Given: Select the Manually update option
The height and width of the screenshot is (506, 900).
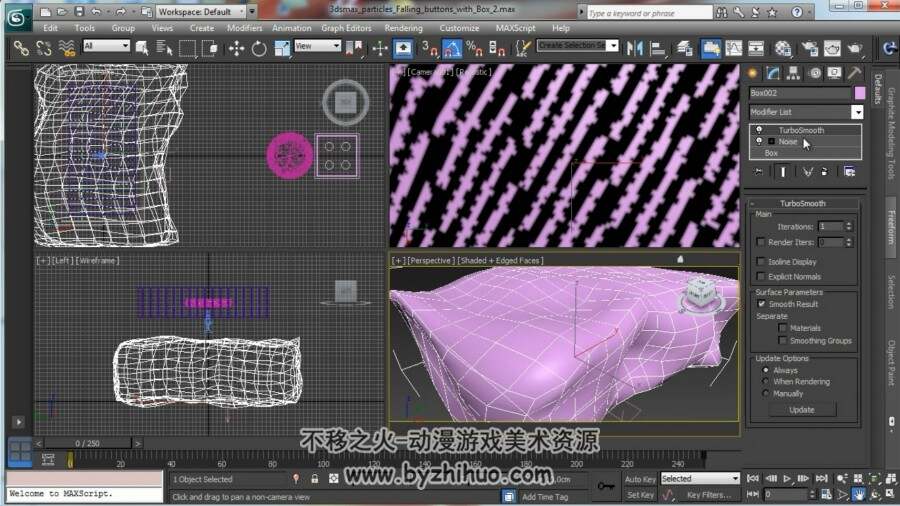Looking at the screenshot, I should point(765,394).
